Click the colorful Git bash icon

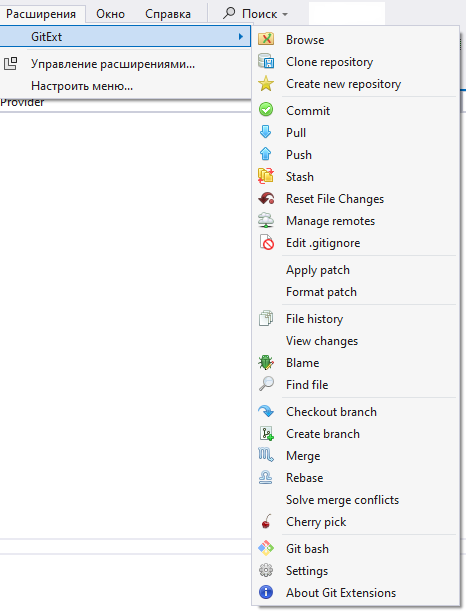(x=266, y=548)
